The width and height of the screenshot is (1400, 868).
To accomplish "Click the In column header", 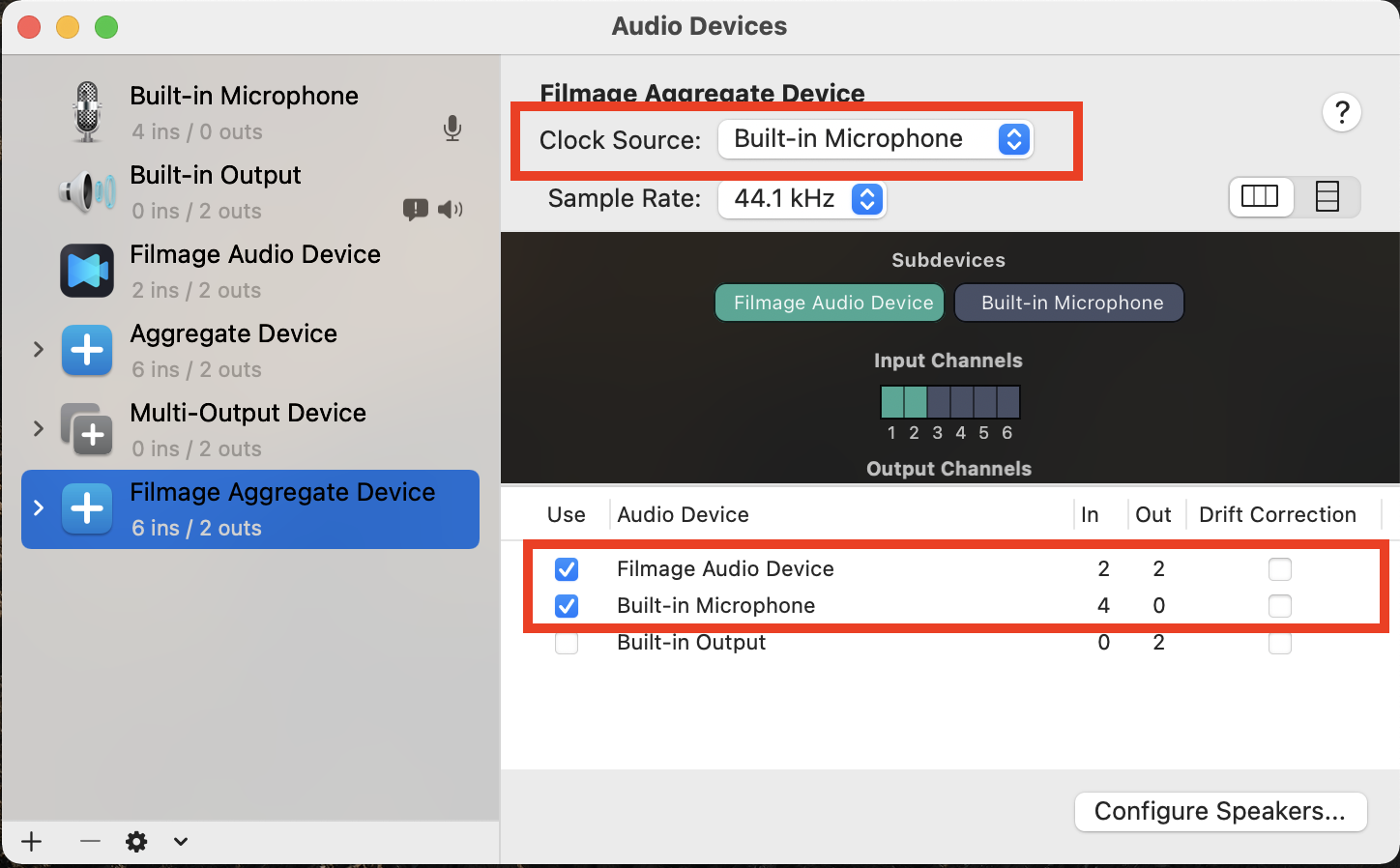I will tap(1090, 515).
